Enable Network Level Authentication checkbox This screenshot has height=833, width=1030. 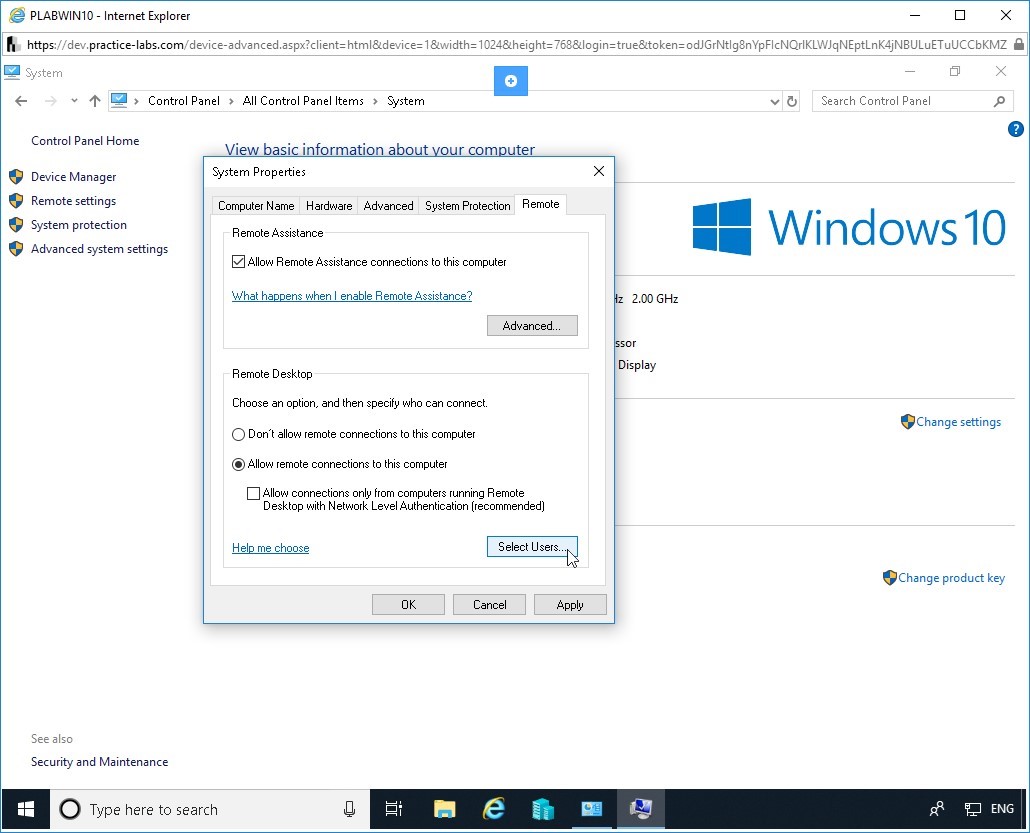[x=254, y=493]
